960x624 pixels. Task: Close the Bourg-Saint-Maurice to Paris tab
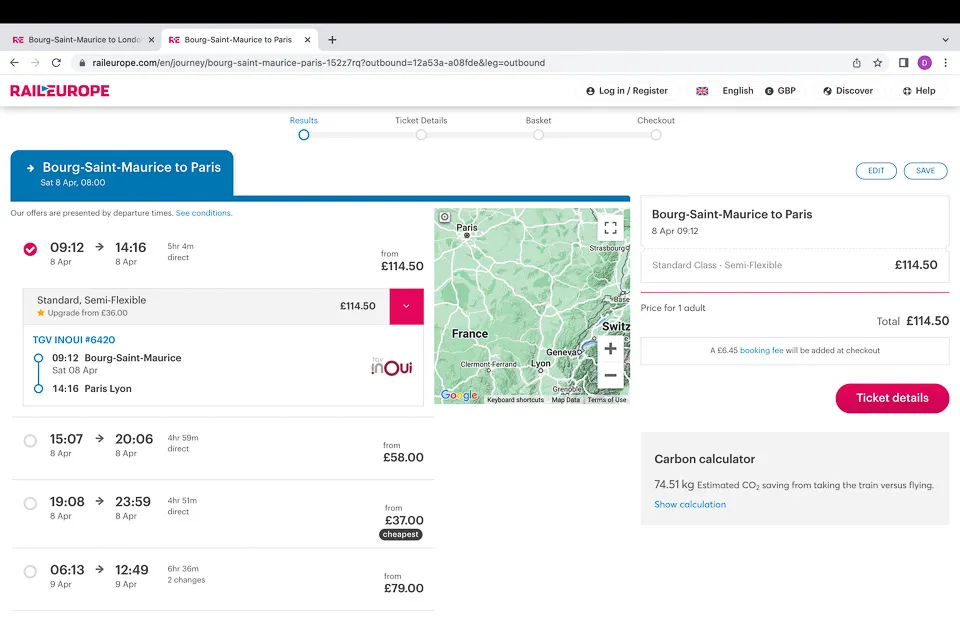(307, 40)
